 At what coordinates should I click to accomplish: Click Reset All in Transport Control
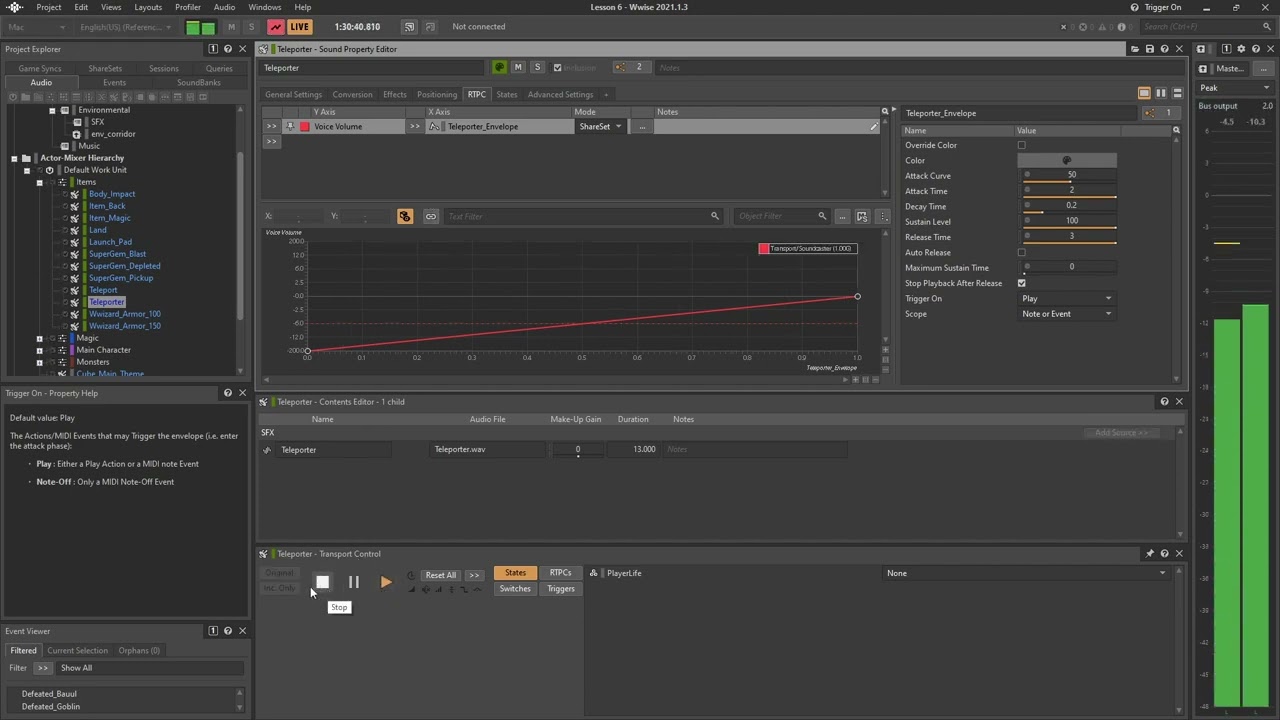point(440,575)
